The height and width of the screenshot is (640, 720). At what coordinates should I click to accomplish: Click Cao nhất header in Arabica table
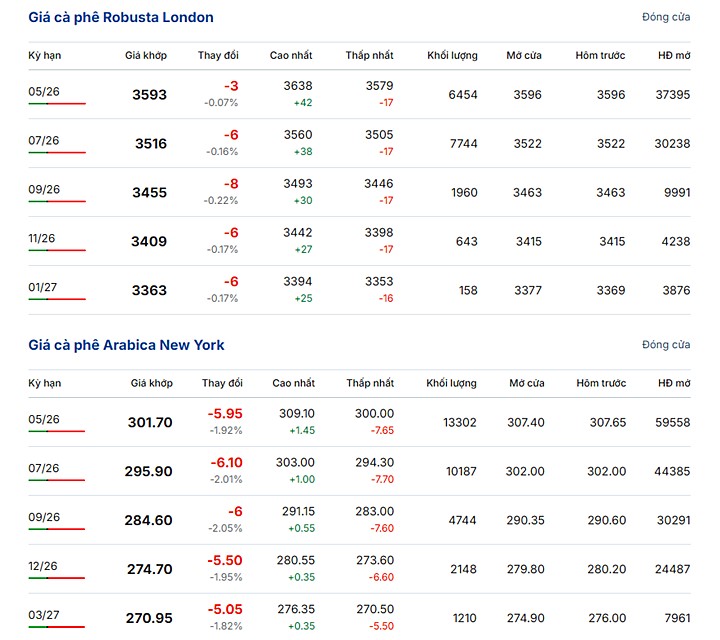(292, 383)
